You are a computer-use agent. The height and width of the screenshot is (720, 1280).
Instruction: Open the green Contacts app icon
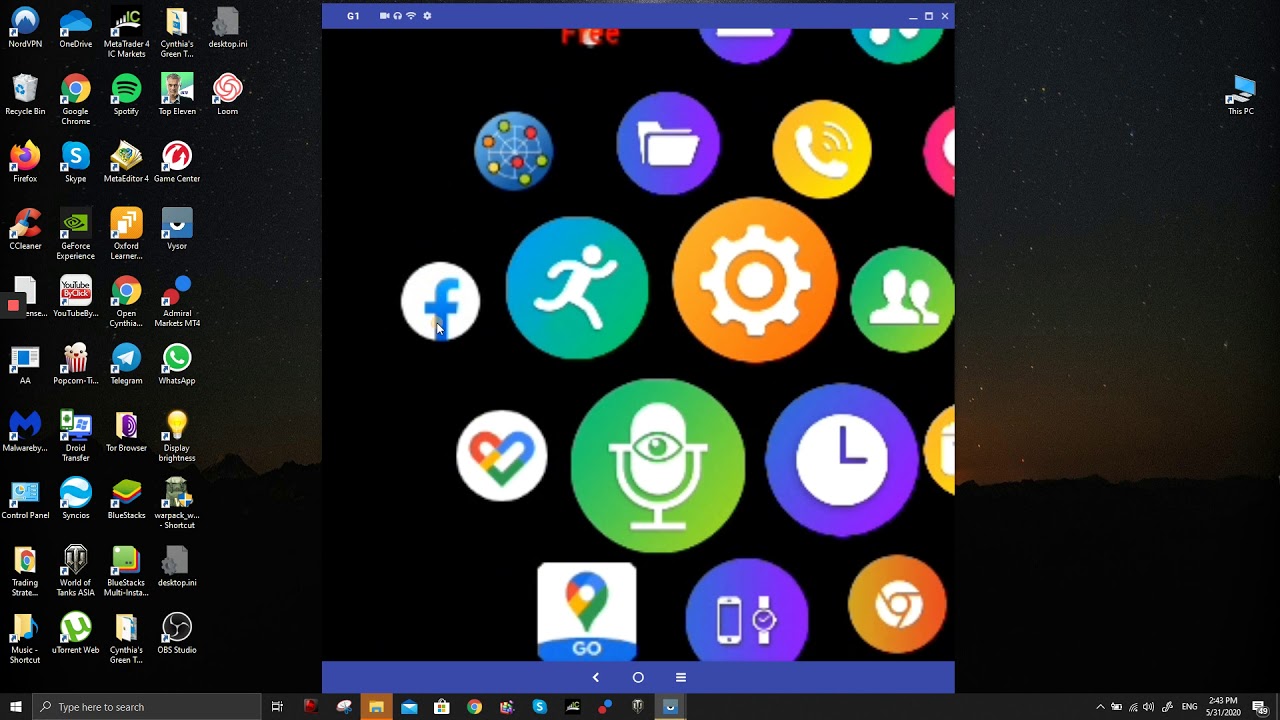902,299
